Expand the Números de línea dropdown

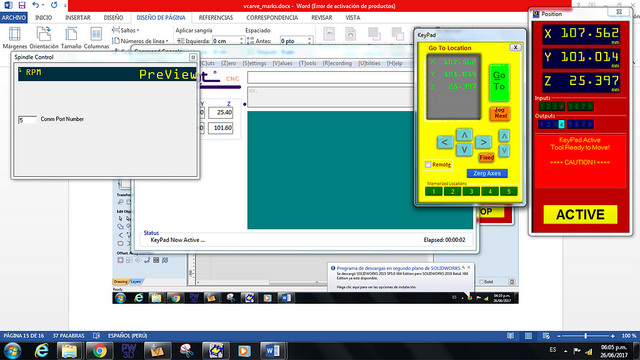click(140, 41)
